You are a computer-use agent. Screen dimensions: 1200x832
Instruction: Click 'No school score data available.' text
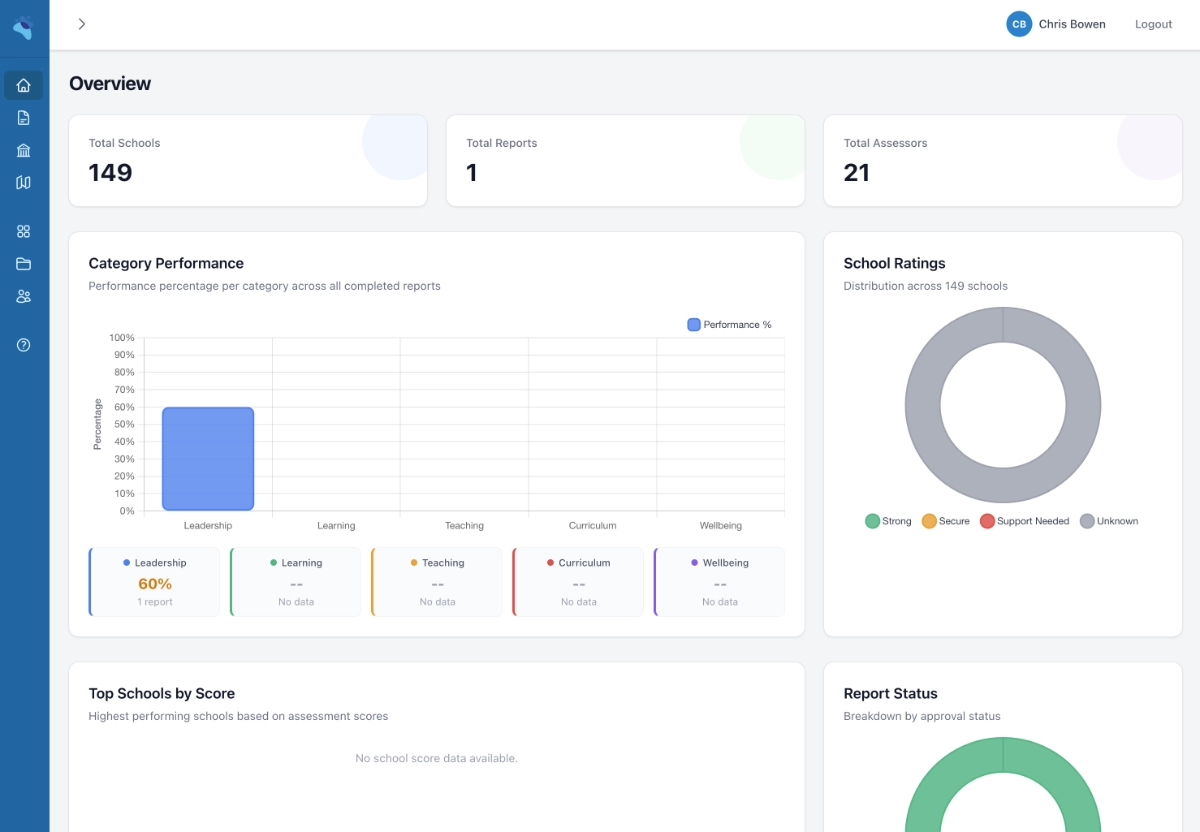(436, 759)
